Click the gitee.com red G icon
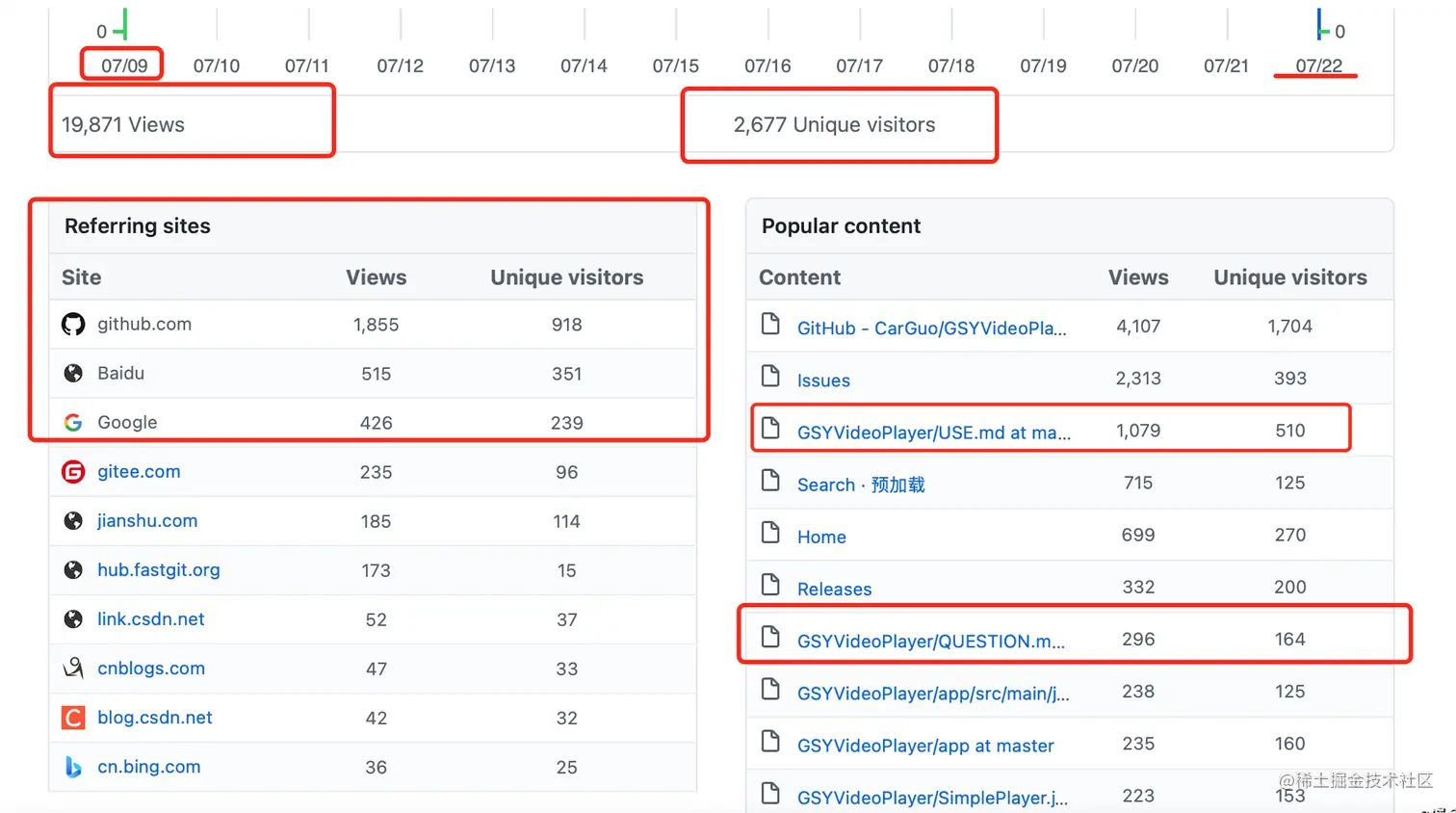The height and width of the screenshot is (813, 1456). (73, 472)
